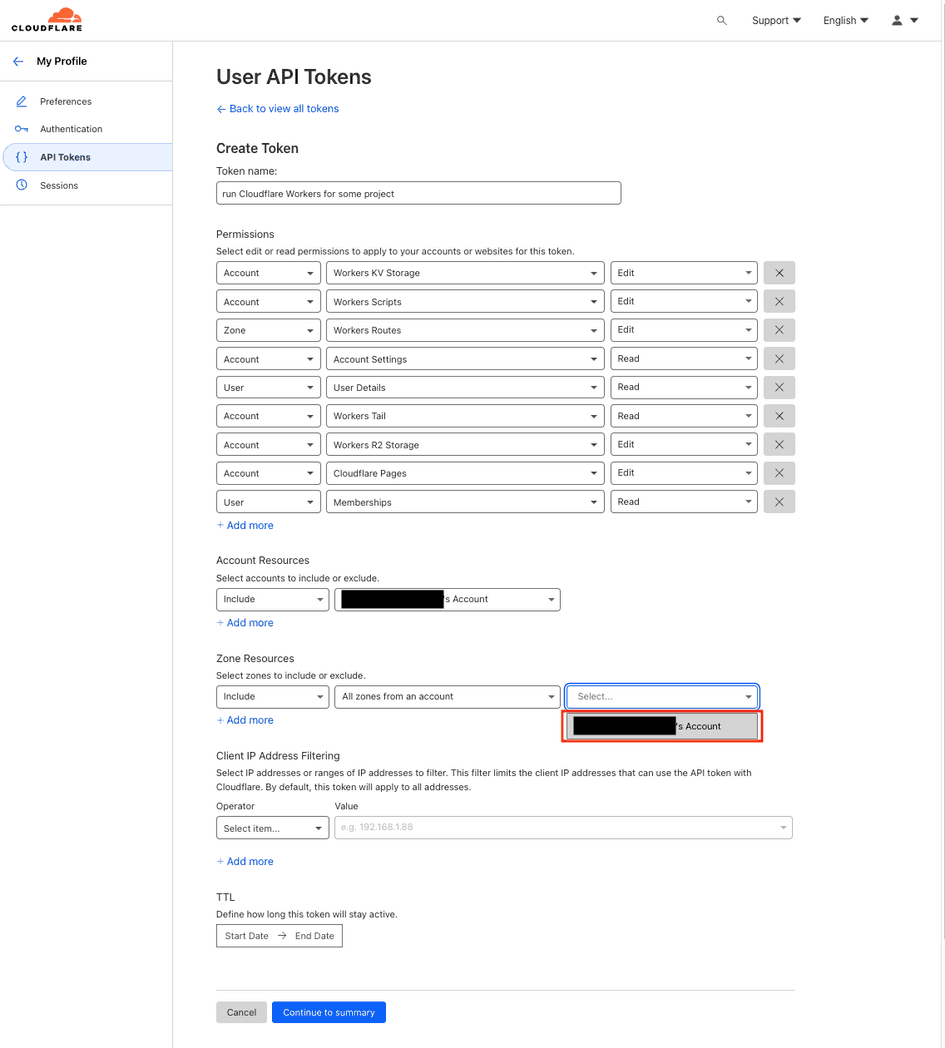Open the Support menu
Viewport: 945px width, 1048px height.
point(776,21)
